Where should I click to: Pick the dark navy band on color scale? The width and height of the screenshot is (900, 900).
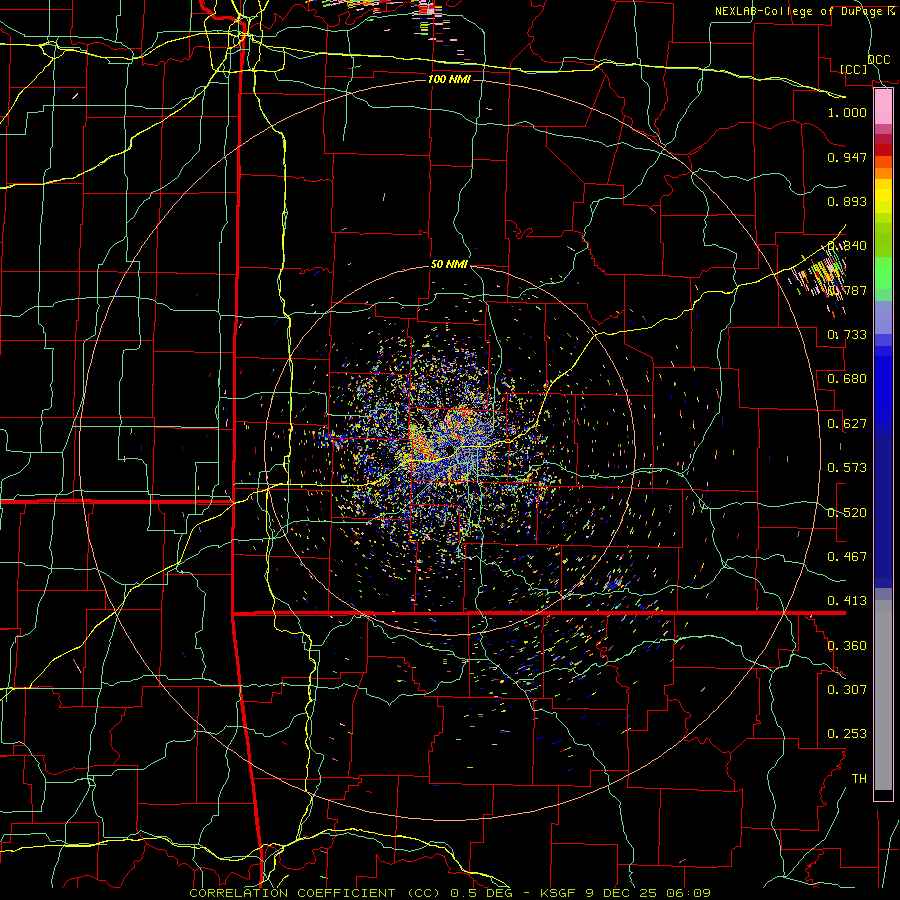883,511
